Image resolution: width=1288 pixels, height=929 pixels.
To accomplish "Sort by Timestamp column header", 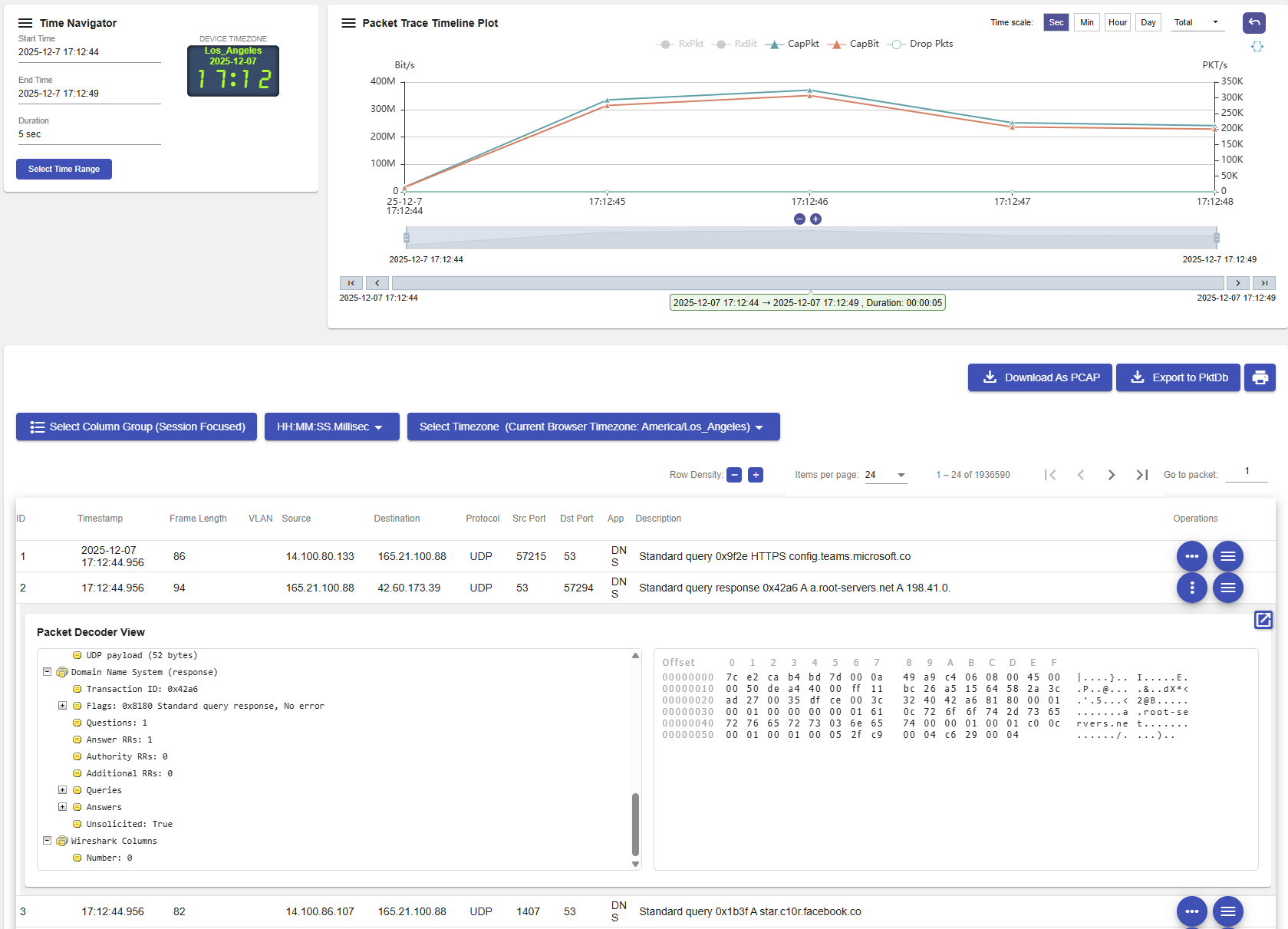I will pyautogui.click(x=100, y=519).
